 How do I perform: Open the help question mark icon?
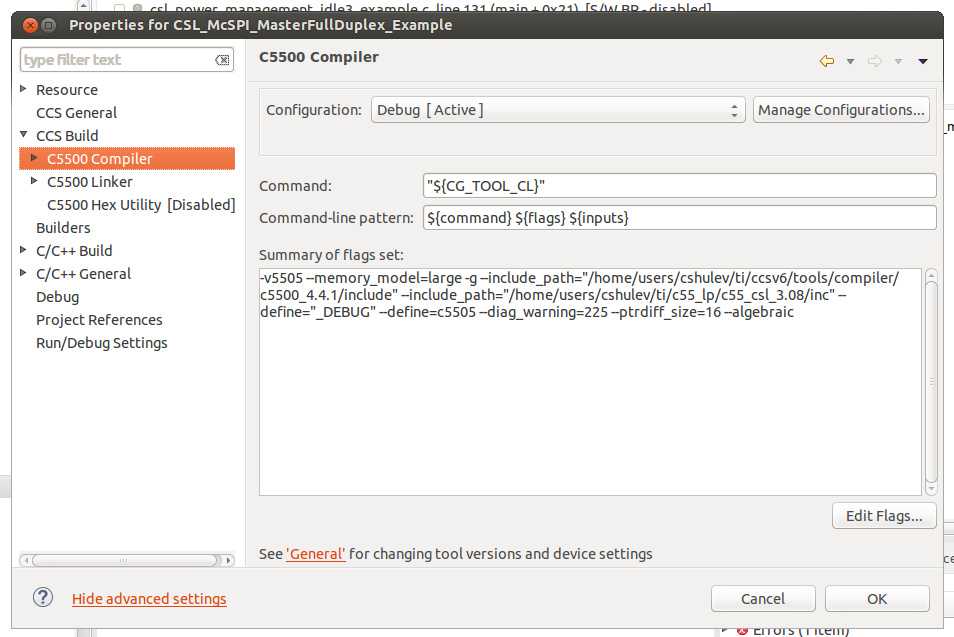[x=43, y=597]
